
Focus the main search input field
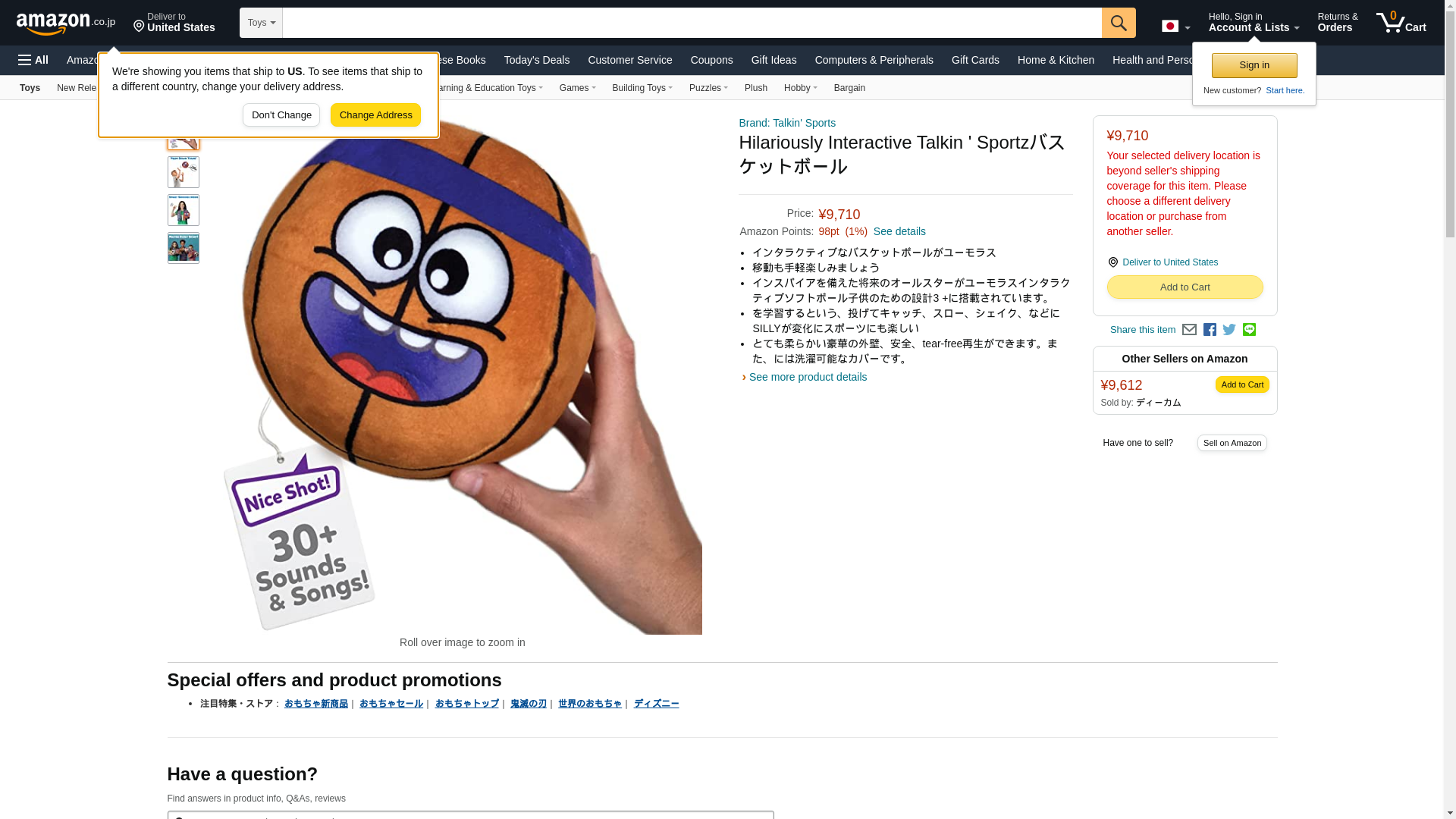[x=692, y=23]
